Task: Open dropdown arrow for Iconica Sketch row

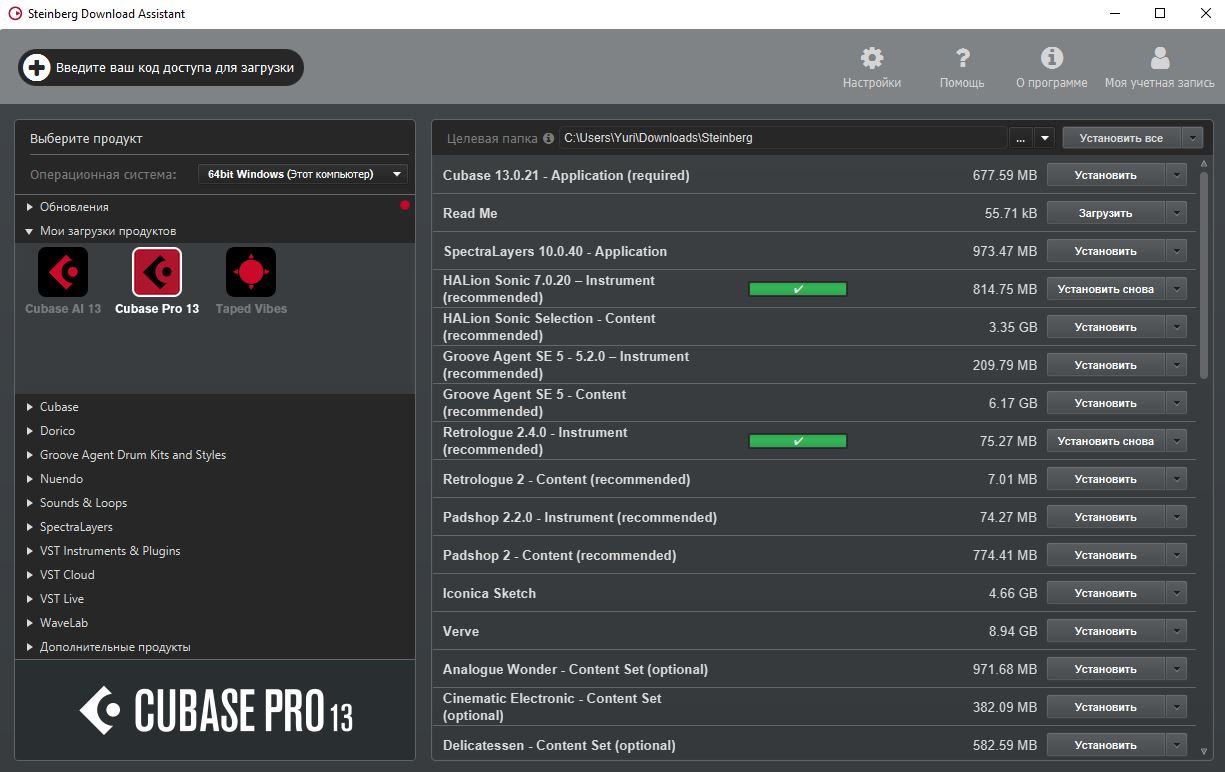Action: [1176, 593]
